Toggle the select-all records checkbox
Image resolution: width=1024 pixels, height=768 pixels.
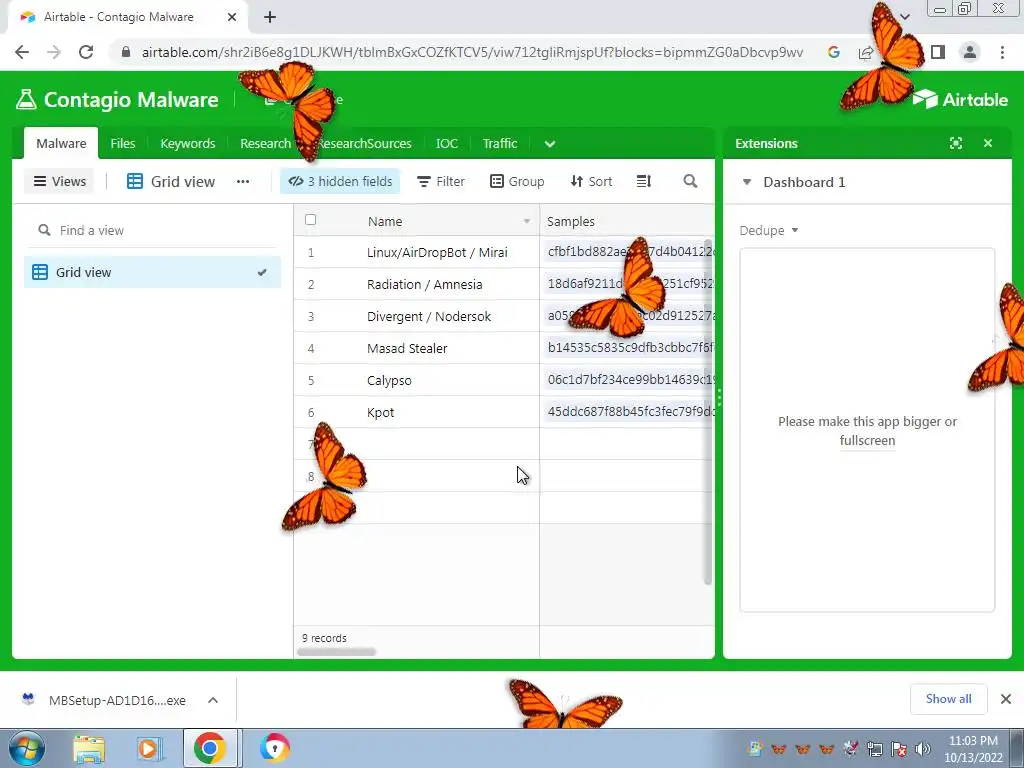[x=311, y=220]
